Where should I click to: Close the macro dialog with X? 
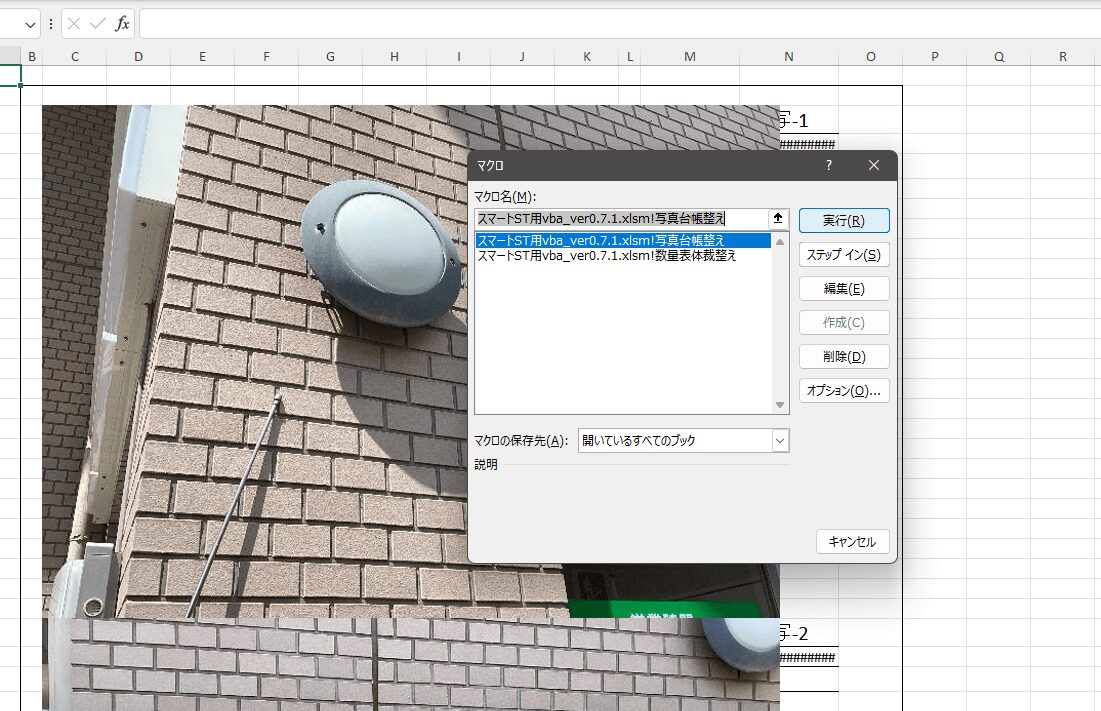[x=873, y=165]
